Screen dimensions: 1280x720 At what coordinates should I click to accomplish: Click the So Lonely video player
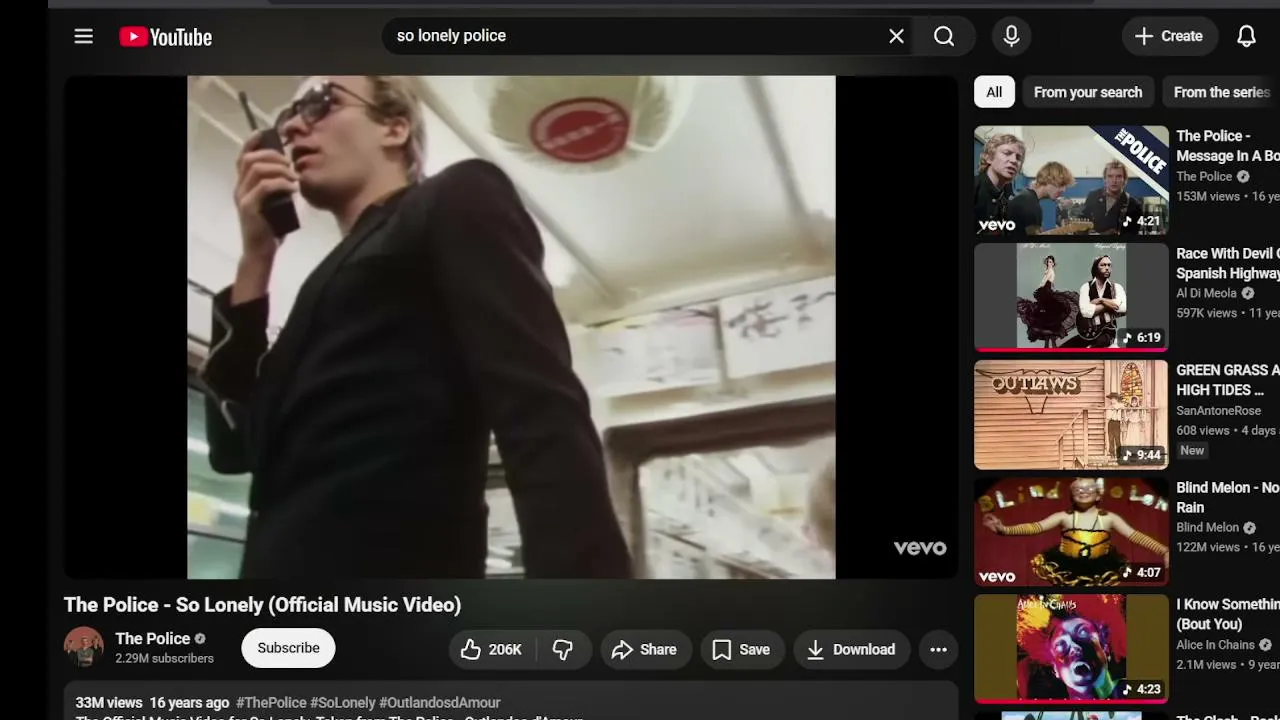(x=511, y=327)
